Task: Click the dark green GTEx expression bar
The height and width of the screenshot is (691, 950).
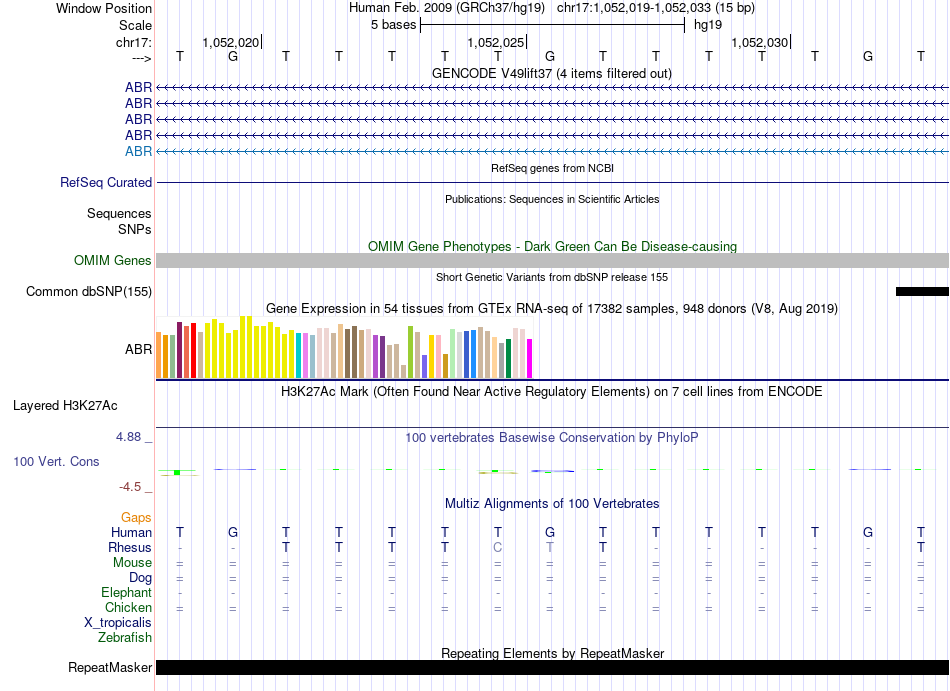Action: pos(508,359)
